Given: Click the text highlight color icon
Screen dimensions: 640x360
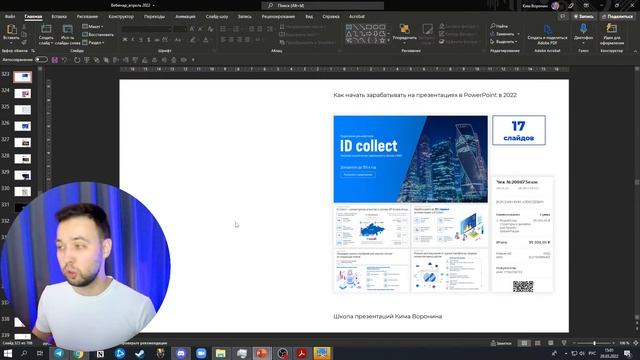Looking at the screenshot, I should (x=193, y=40).
